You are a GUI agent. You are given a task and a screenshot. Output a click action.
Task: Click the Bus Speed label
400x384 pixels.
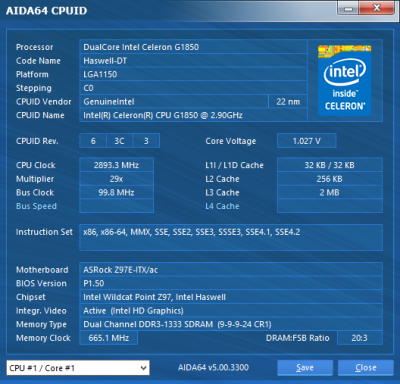(x=36, y=206)
